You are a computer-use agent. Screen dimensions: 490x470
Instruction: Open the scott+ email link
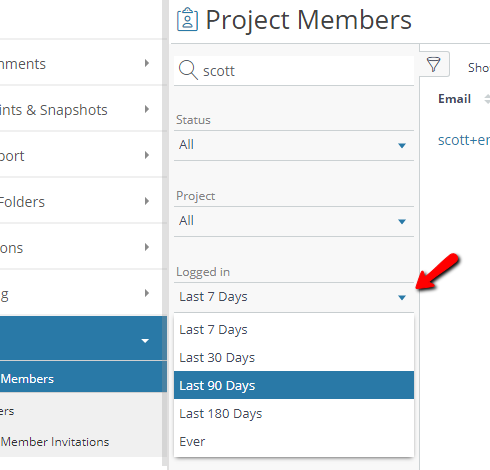(464, 140)
